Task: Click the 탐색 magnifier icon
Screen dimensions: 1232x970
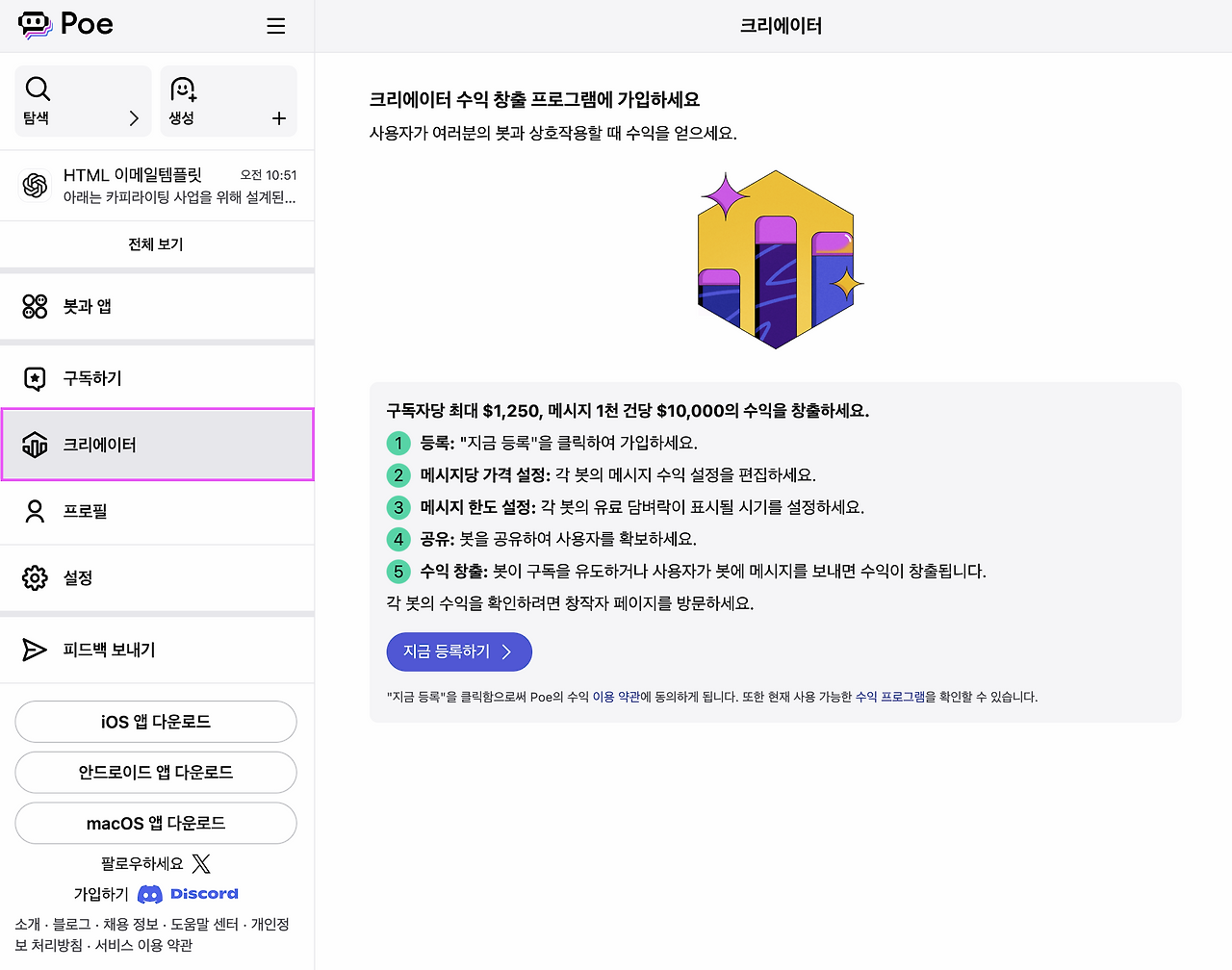Action: pyautogui.click(x=38, y=89)
